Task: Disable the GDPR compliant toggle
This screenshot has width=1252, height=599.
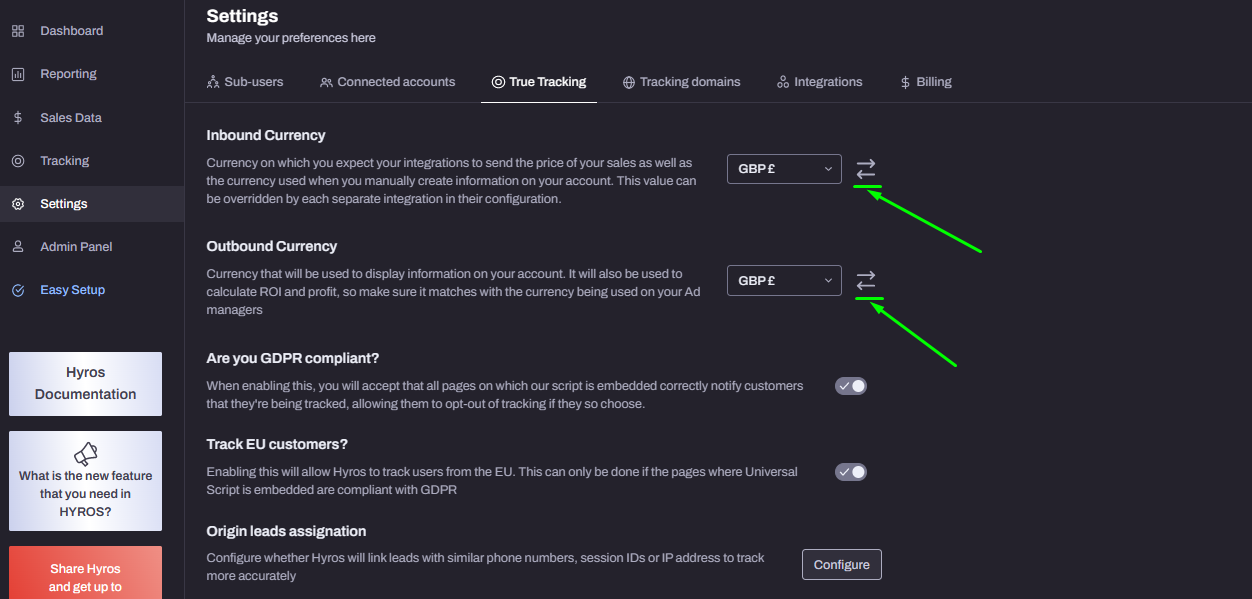Action: point(850,385)
